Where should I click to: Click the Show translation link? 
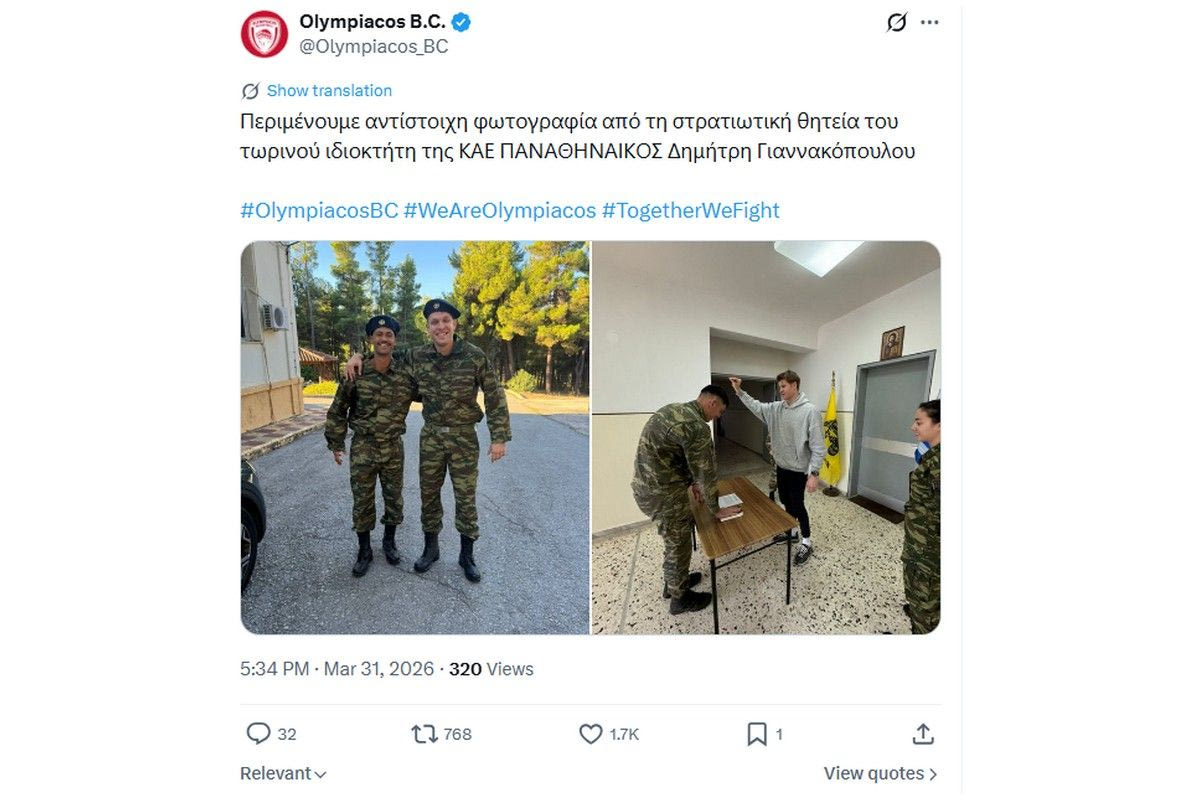(329, 91)
